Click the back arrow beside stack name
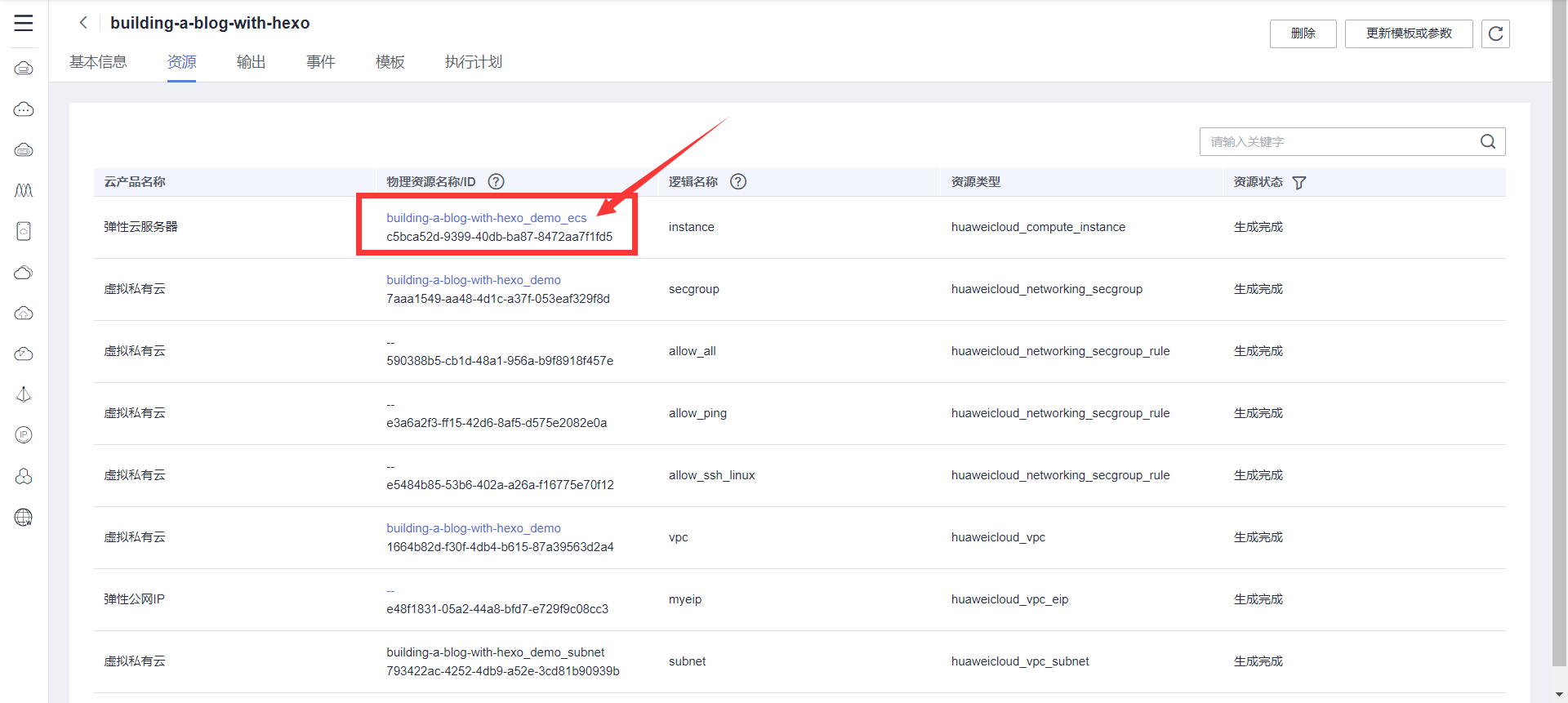1568x703 pixels. pyautogui.click(x=82, y=23)
